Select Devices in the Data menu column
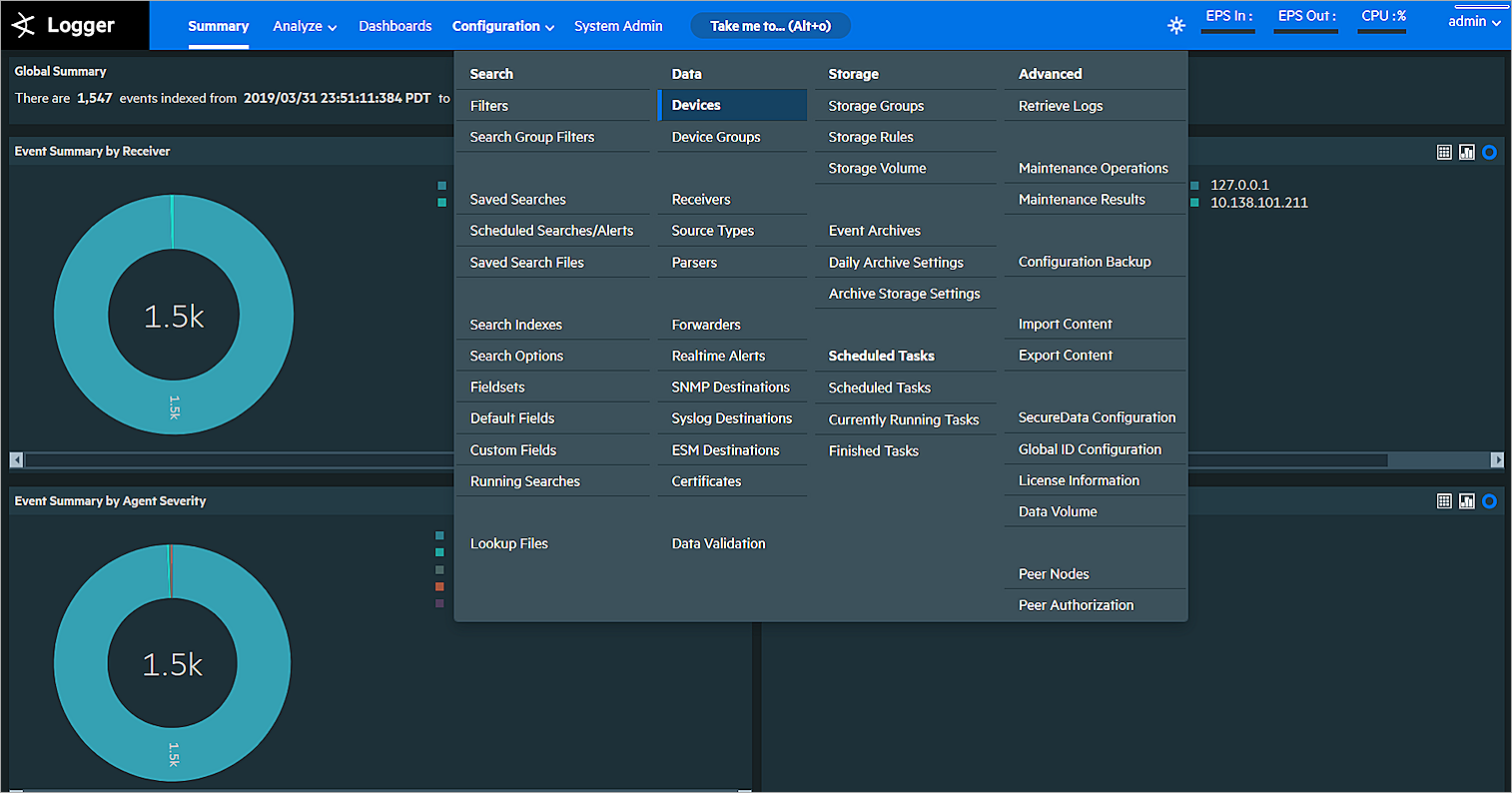1512x793 pixels. point(696,105)
